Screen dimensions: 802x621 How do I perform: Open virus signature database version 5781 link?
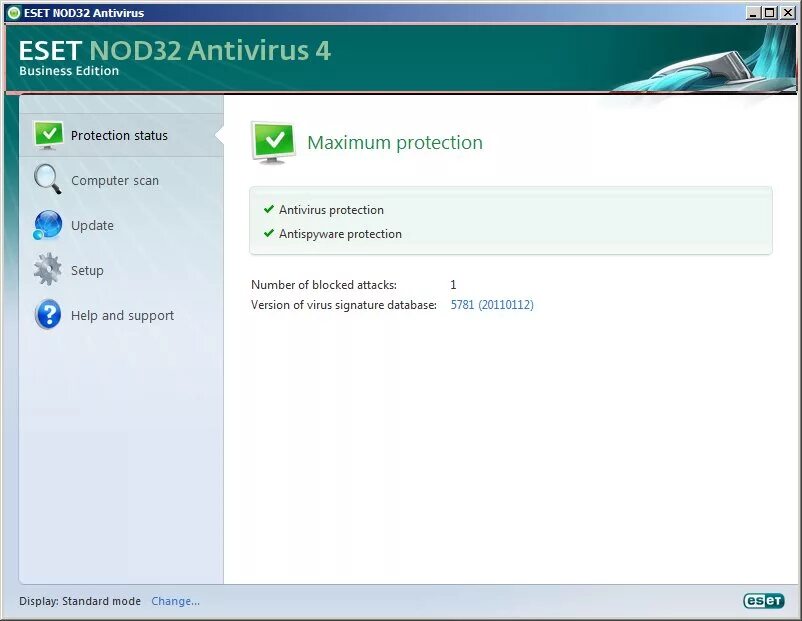pos(492,305)
